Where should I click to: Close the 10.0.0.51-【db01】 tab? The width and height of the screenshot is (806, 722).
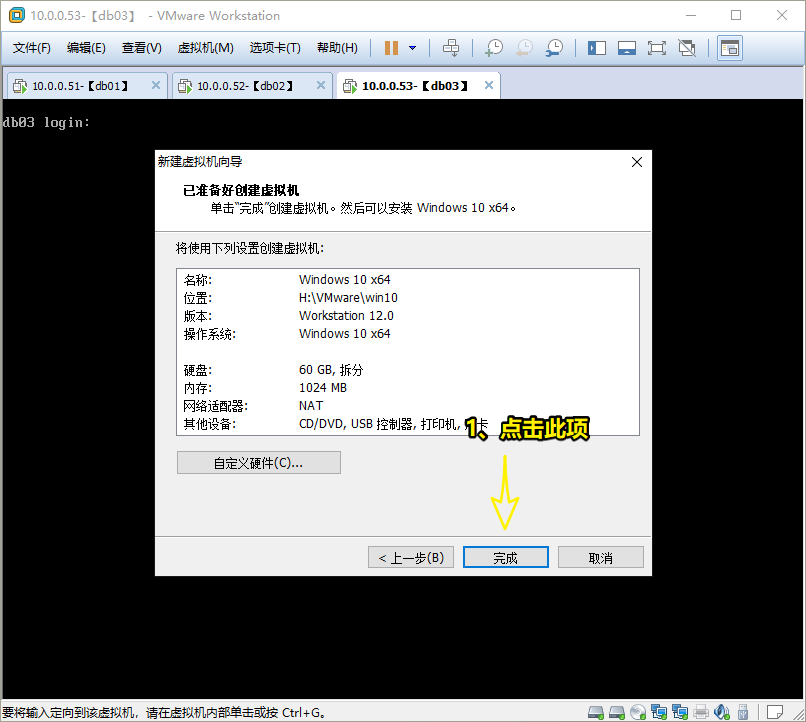(156, 85)
